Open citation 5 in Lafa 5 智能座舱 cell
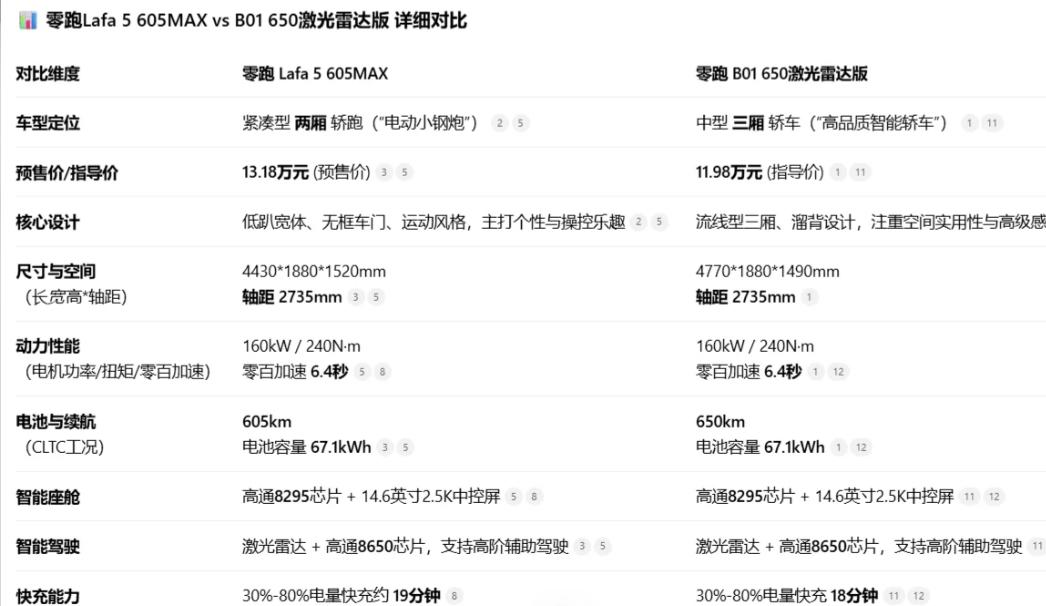Viewport: 1046px width, 606px height. coord(514,497)
